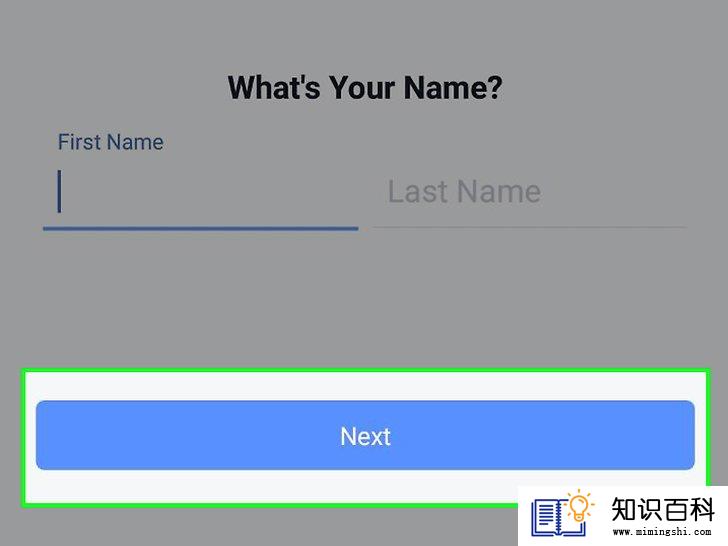Click the blue Next button
Viewport: 728px width, 546px height.
(365, 435)
